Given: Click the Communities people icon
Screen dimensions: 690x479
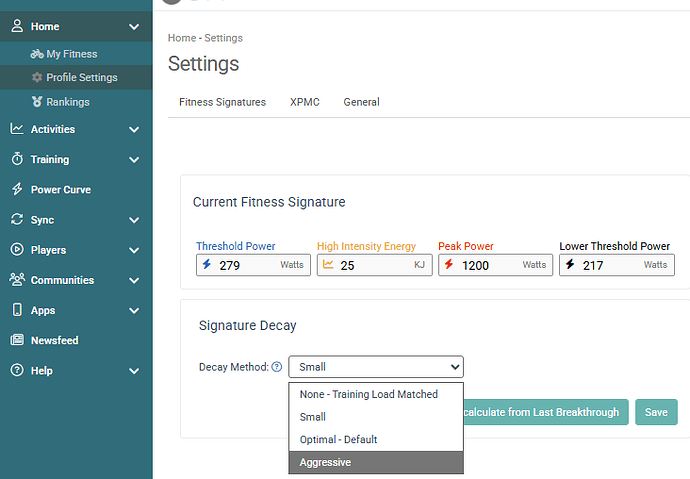Looking at the screenshot, I should pyautogui.click(x=17, y=280).
